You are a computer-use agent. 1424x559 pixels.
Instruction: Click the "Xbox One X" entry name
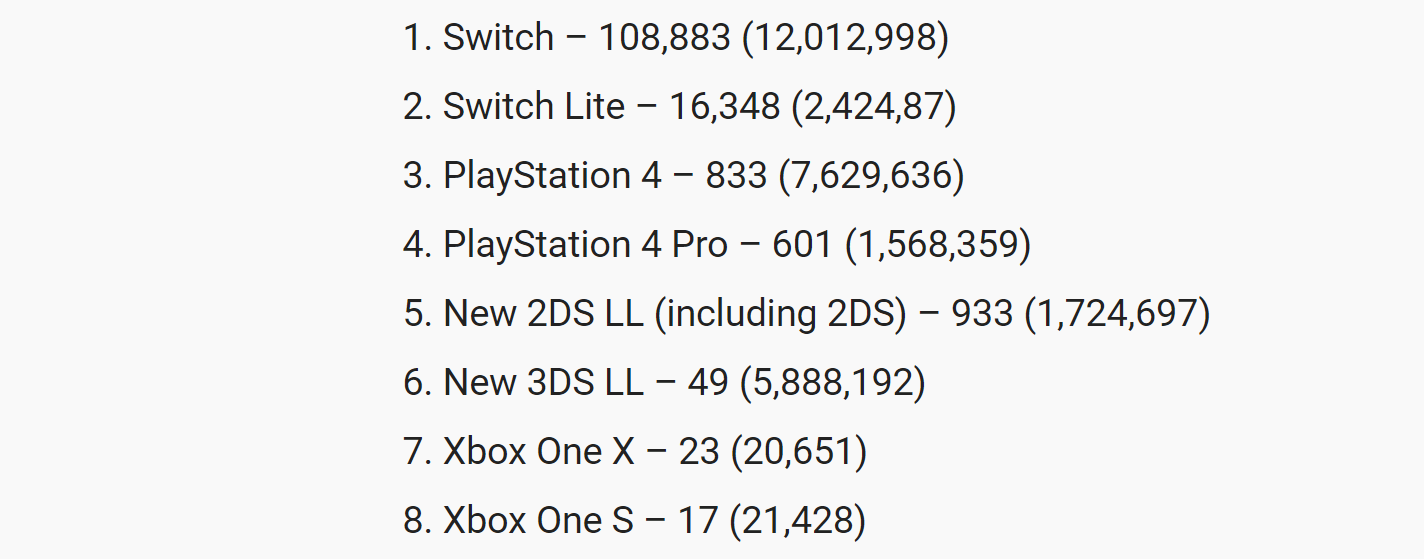pyautogui.click(x=539, y=451)
